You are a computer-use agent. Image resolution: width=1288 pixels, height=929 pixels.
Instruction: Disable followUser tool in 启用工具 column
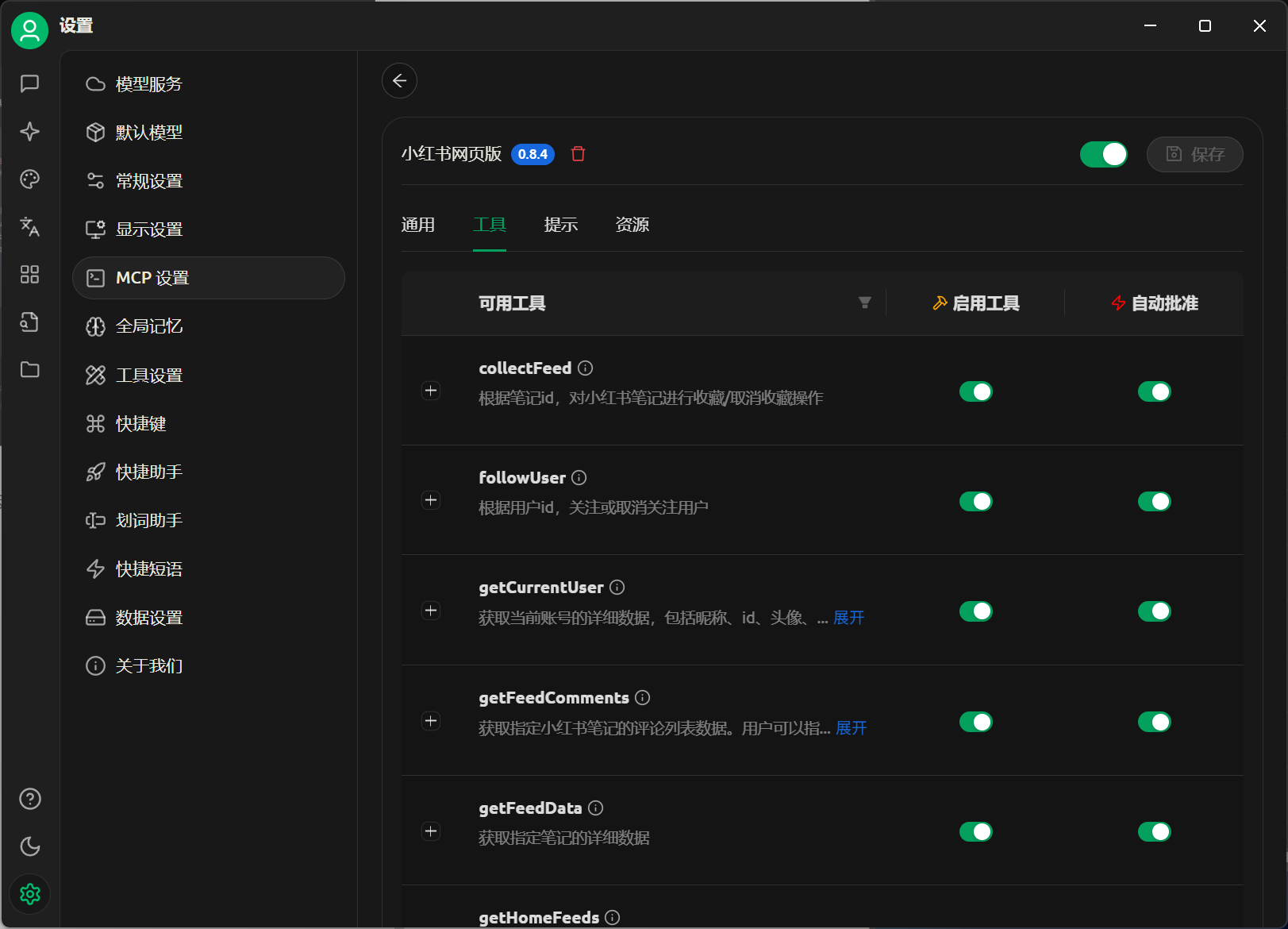(x=976, y=501)
